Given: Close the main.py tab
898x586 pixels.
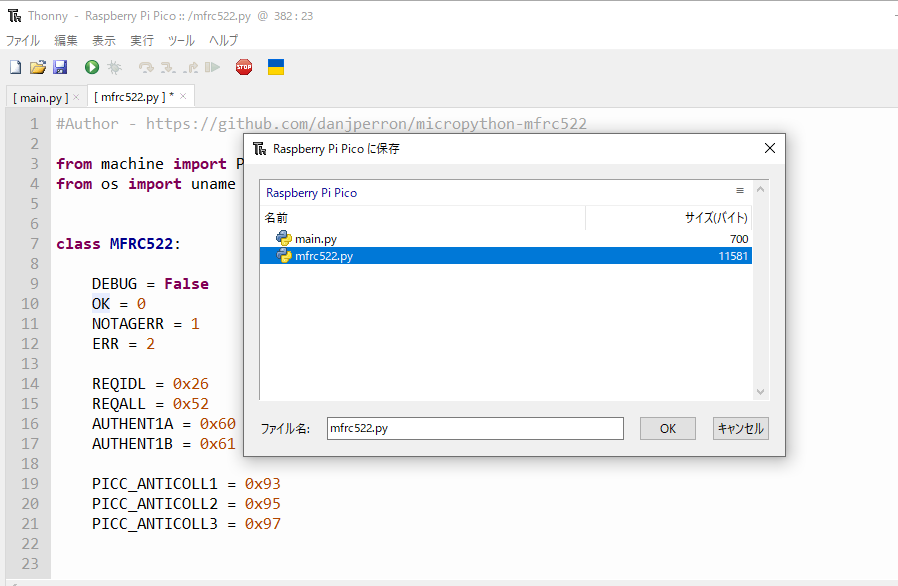Looking at the screenshot, I should point(76,97).
